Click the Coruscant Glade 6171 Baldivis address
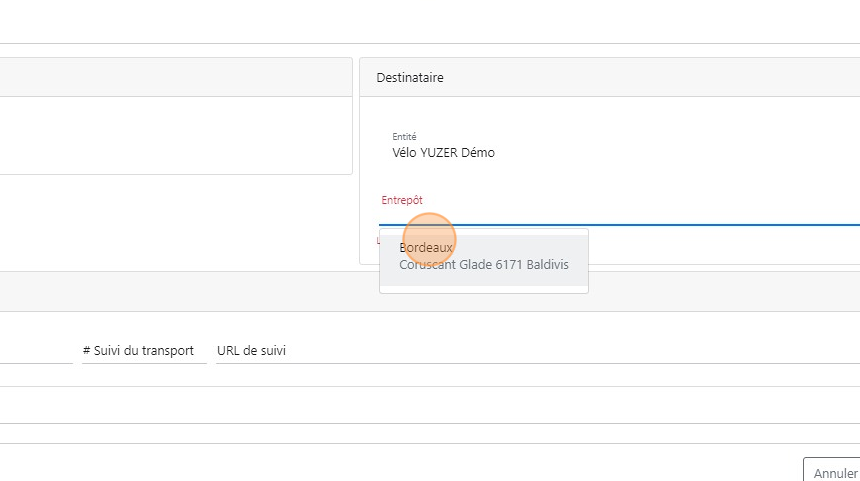860x481 pixels. click(x=485, y=266)
